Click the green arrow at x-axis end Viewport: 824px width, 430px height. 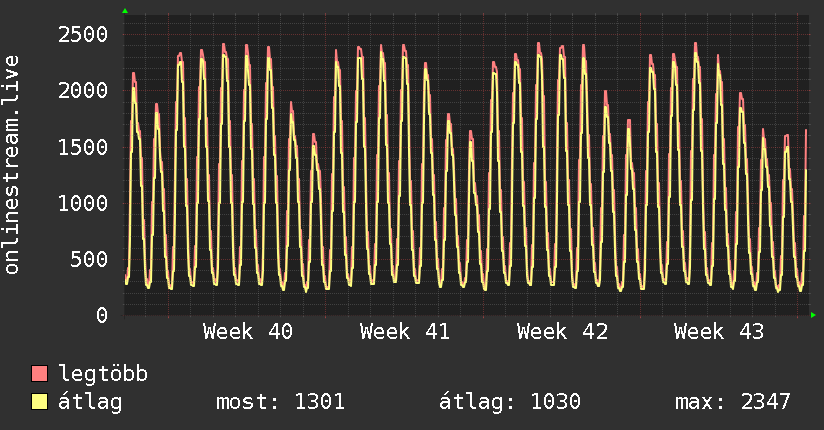[813, 315]
